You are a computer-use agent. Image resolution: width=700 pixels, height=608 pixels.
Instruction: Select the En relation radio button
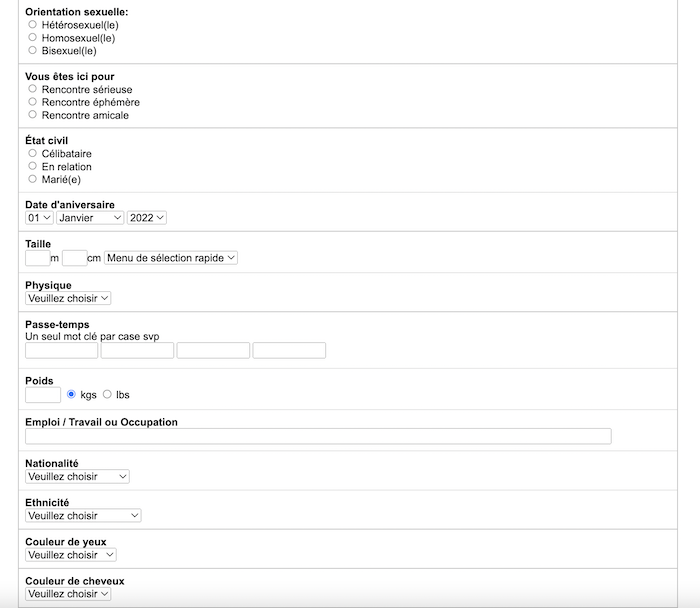point(32,166)
